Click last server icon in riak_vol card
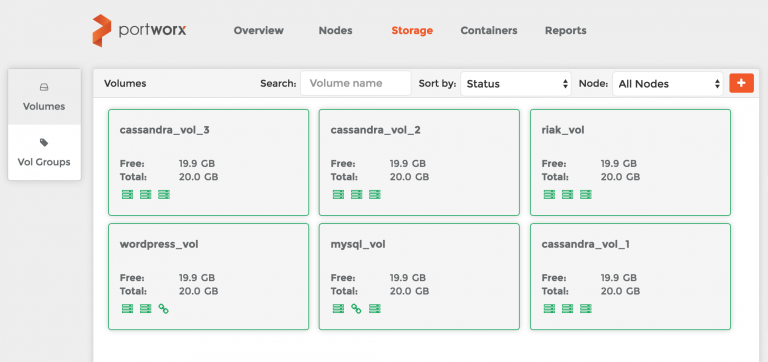Image resolution: width=768 pixels, height=362 pixels. pos(586,194)
